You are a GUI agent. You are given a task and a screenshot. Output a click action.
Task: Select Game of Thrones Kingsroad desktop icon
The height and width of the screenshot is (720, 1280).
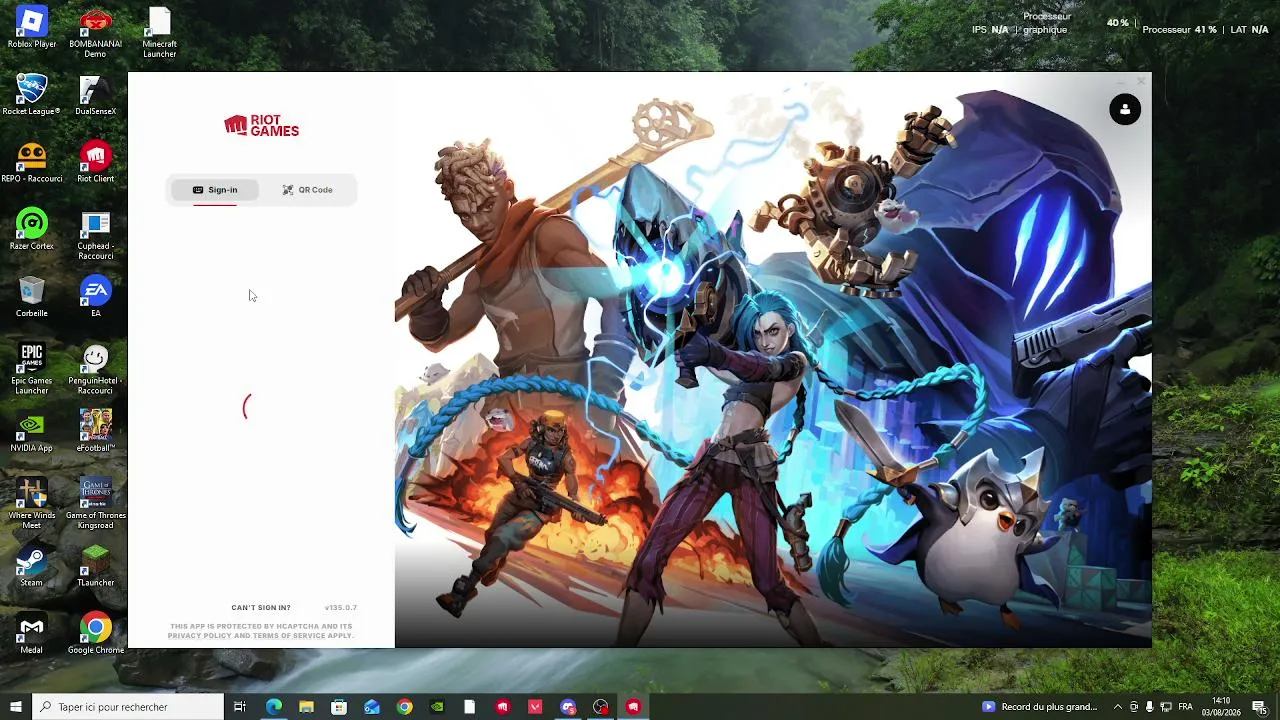95,503
